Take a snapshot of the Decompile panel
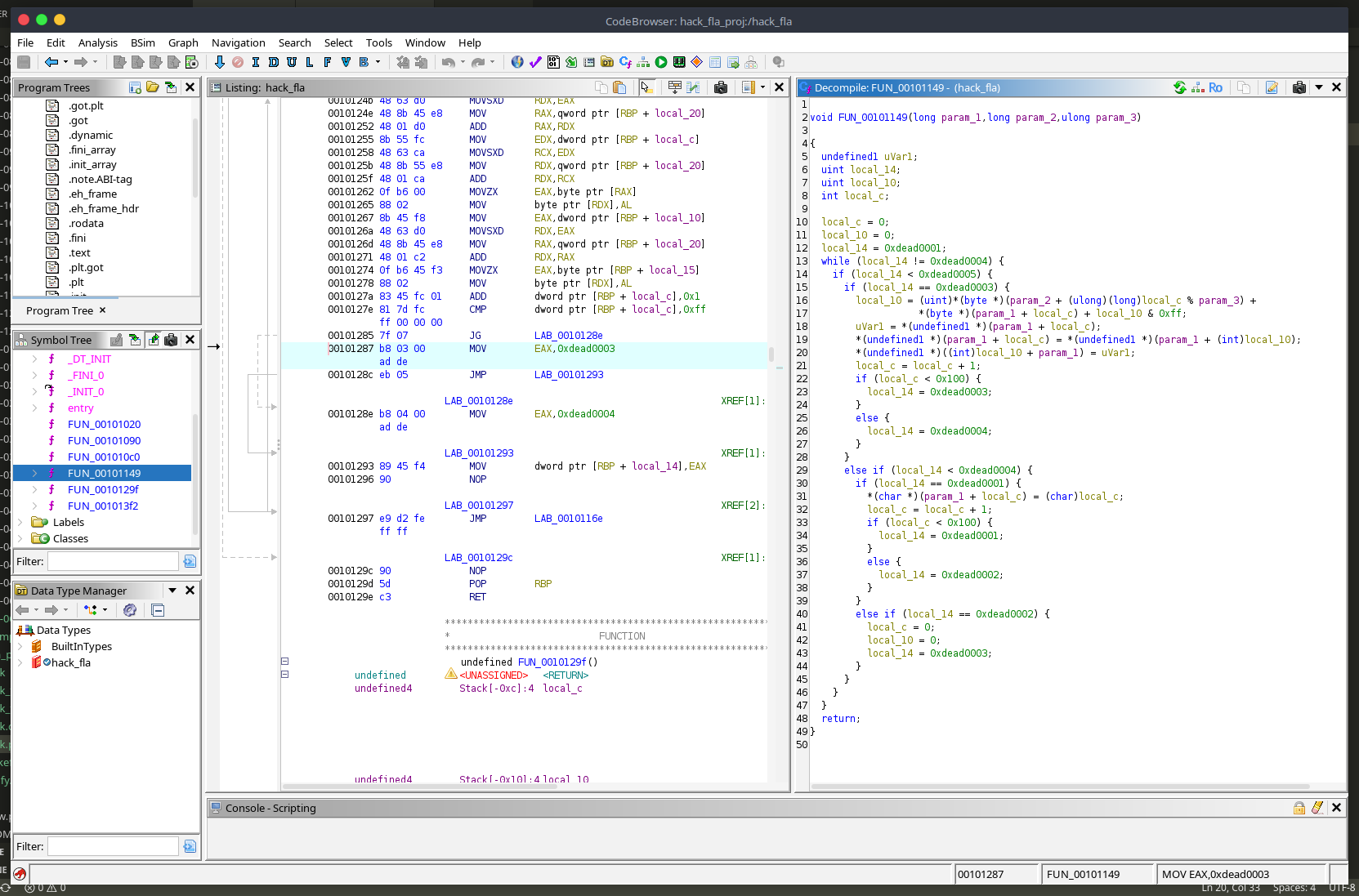The width and height of the screenshot is (1359, 896). [x=1299, y=87]
